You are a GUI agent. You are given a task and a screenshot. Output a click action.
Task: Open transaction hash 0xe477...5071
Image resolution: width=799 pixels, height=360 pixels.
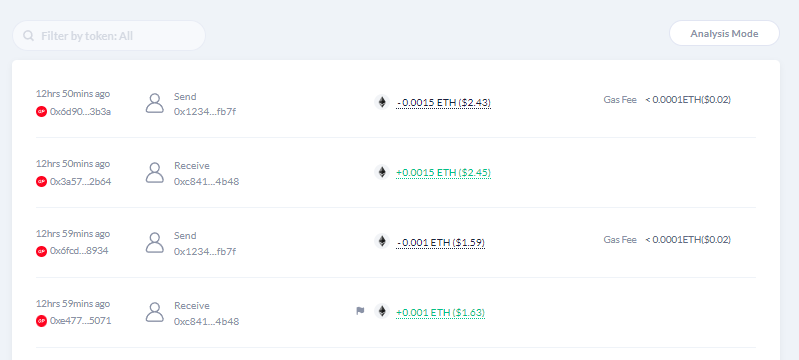81,321
